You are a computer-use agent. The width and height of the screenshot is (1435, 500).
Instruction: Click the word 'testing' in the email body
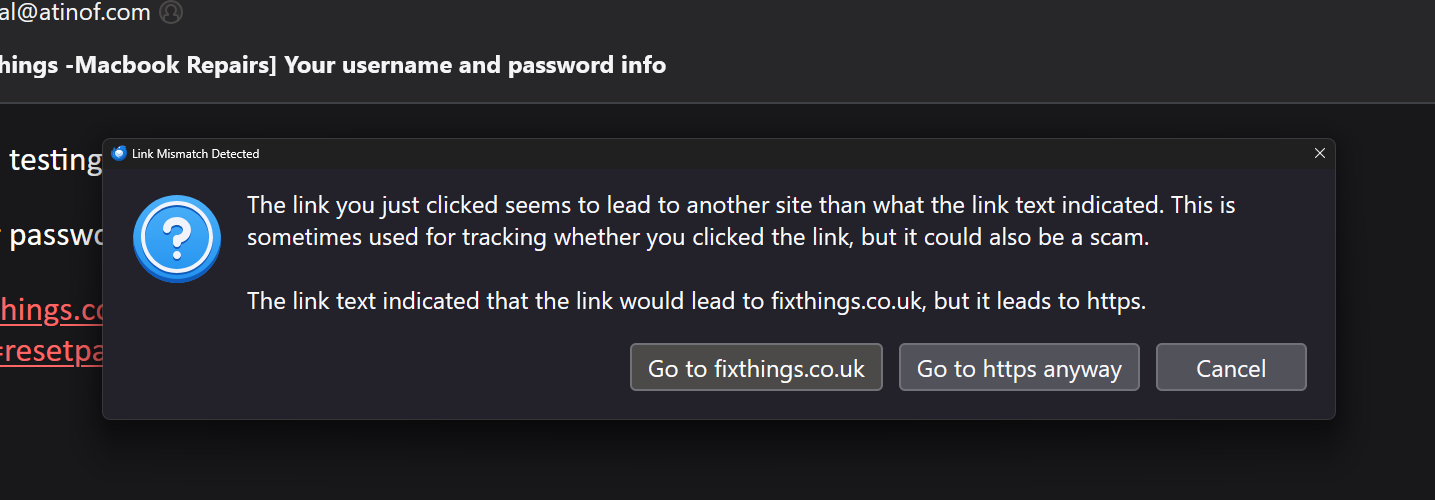(56, 160)
